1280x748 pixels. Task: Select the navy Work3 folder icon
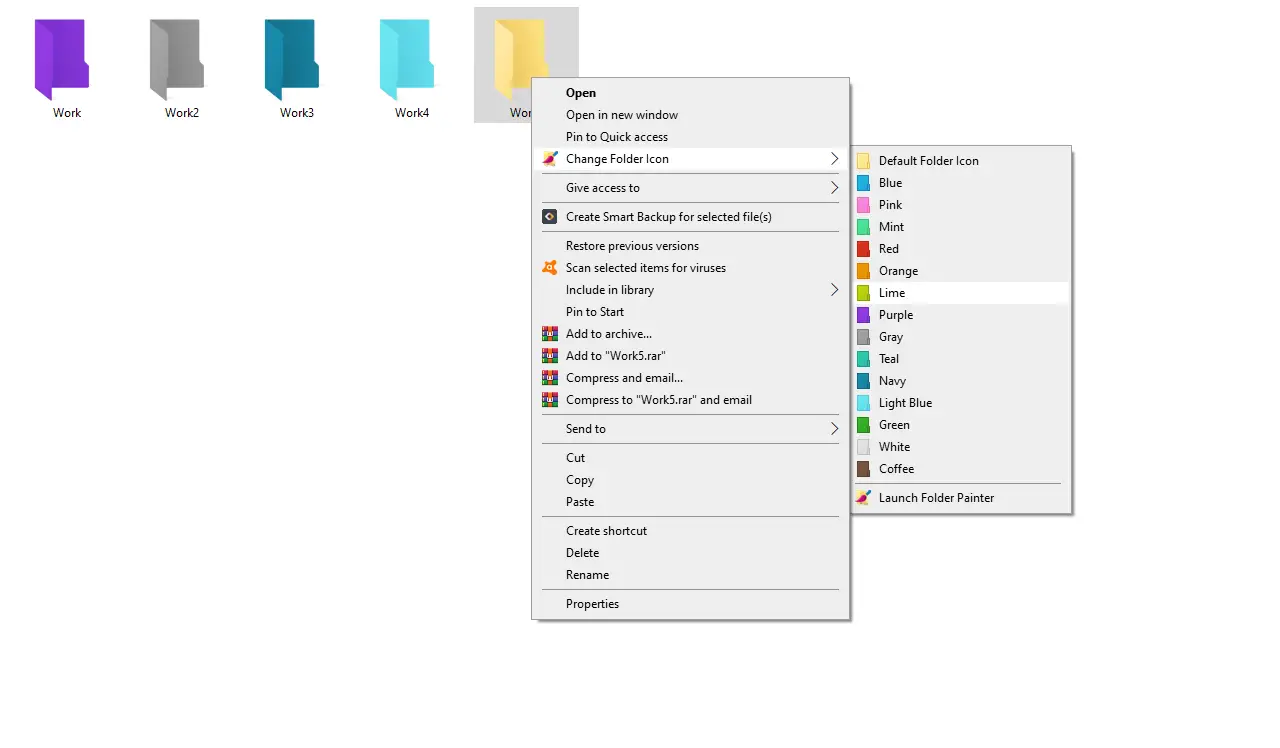pos(292,60)
